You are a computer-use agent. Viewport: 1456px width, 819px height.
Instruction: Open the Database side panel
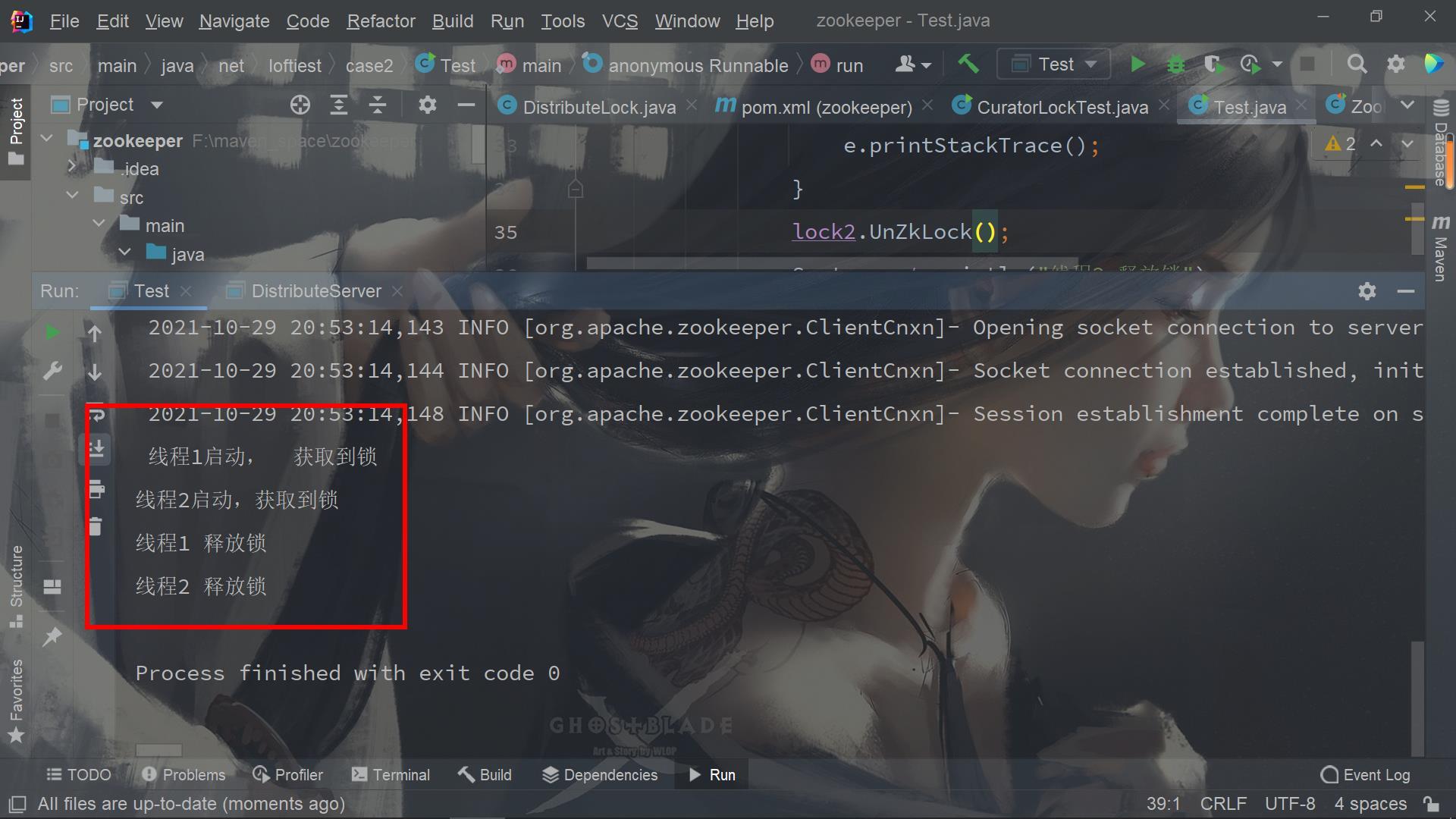coord(1440,143)
